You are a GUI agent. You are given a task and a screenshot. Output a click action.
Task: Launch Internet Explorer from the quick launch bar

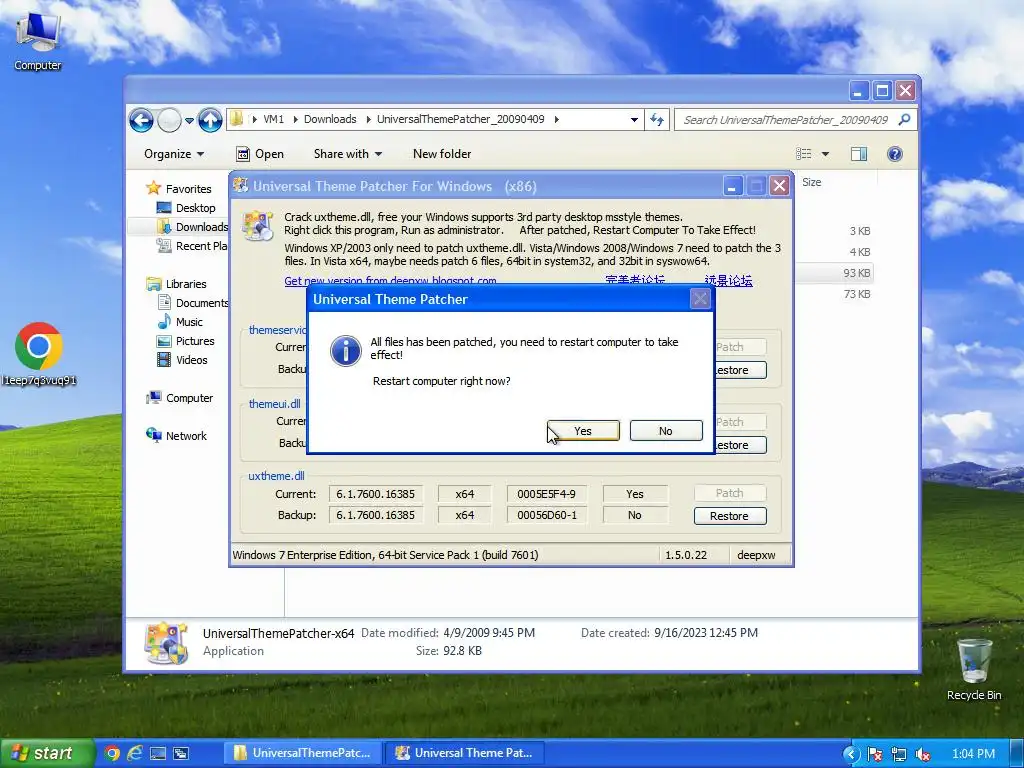tap(135, 754)
